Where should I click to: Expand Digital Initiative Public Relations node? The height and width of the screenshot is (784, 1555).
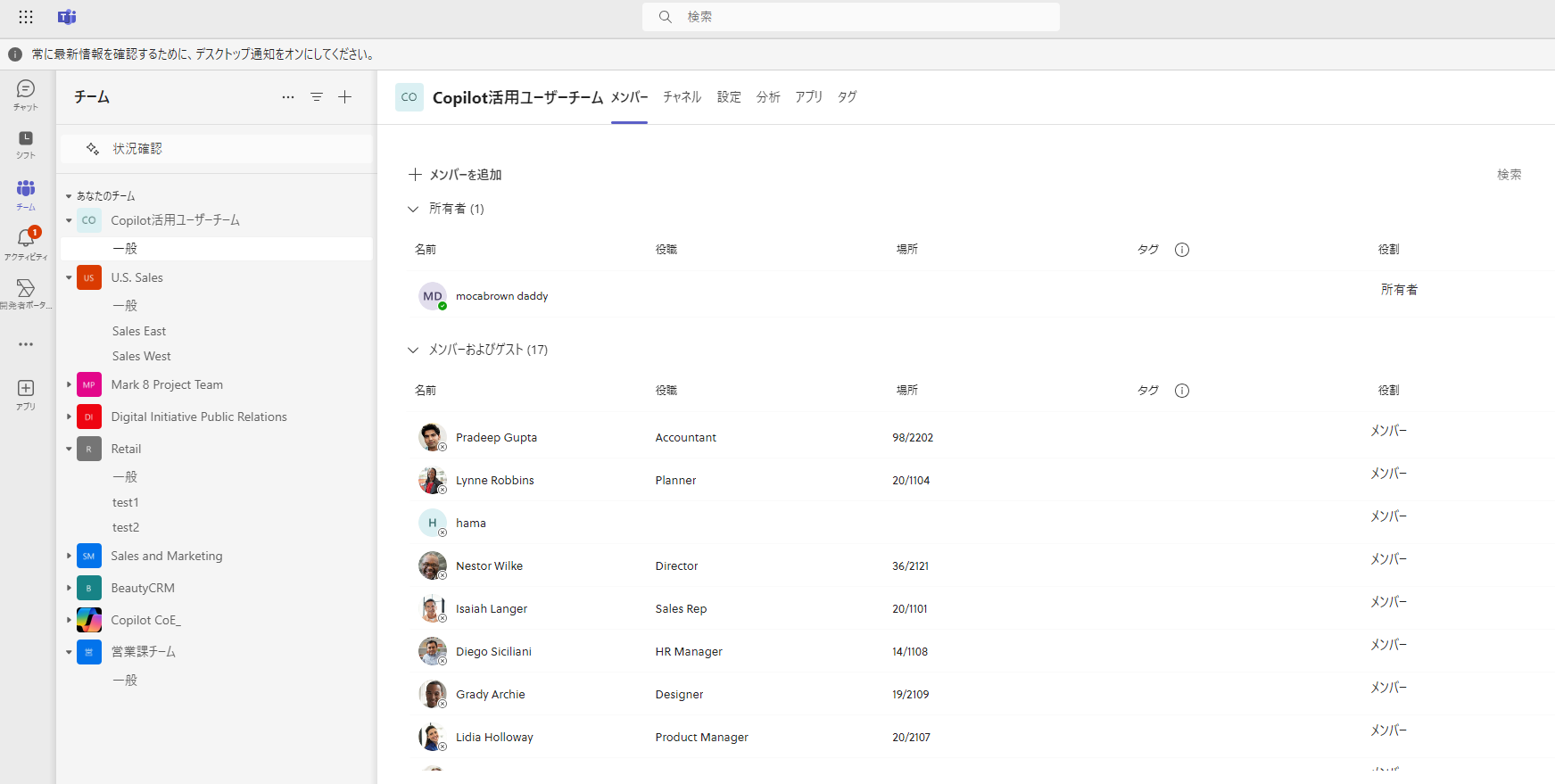click(x=69, y=417)
